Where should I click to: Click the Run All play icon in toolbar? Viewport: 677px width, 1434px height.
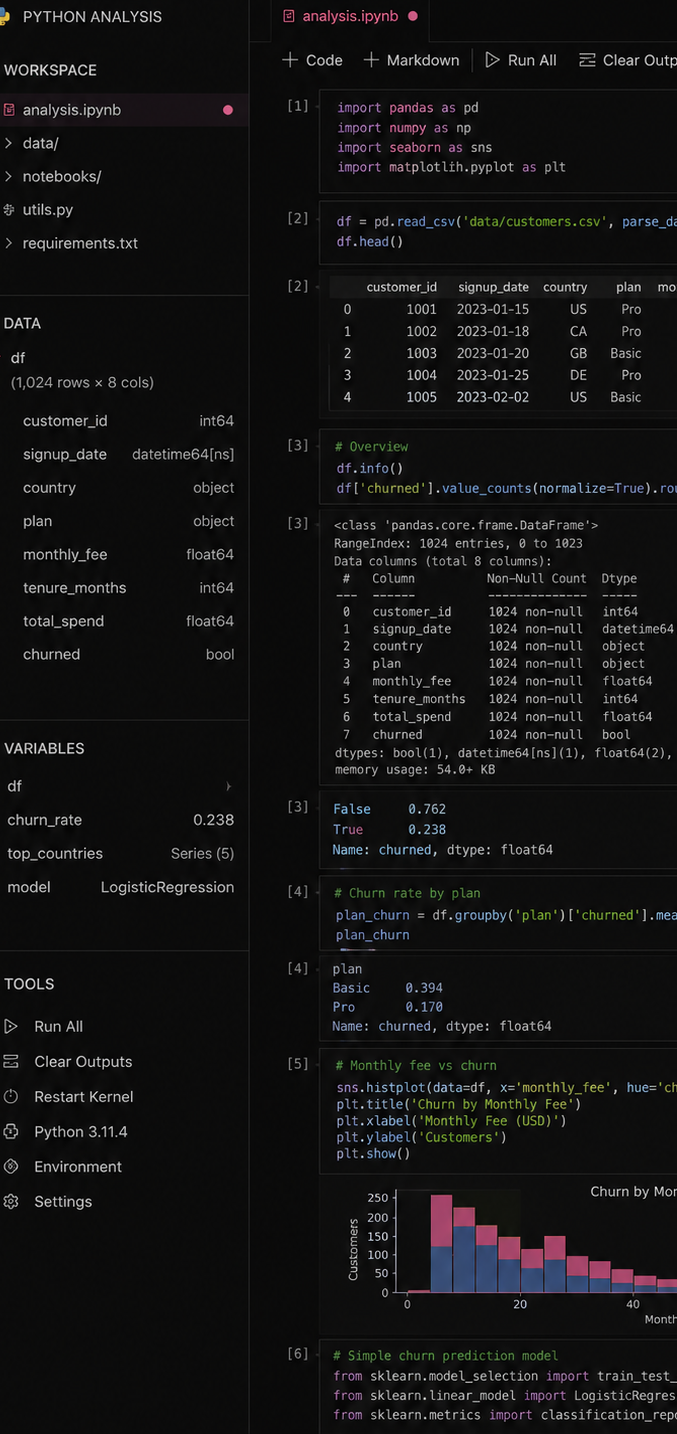492,60
